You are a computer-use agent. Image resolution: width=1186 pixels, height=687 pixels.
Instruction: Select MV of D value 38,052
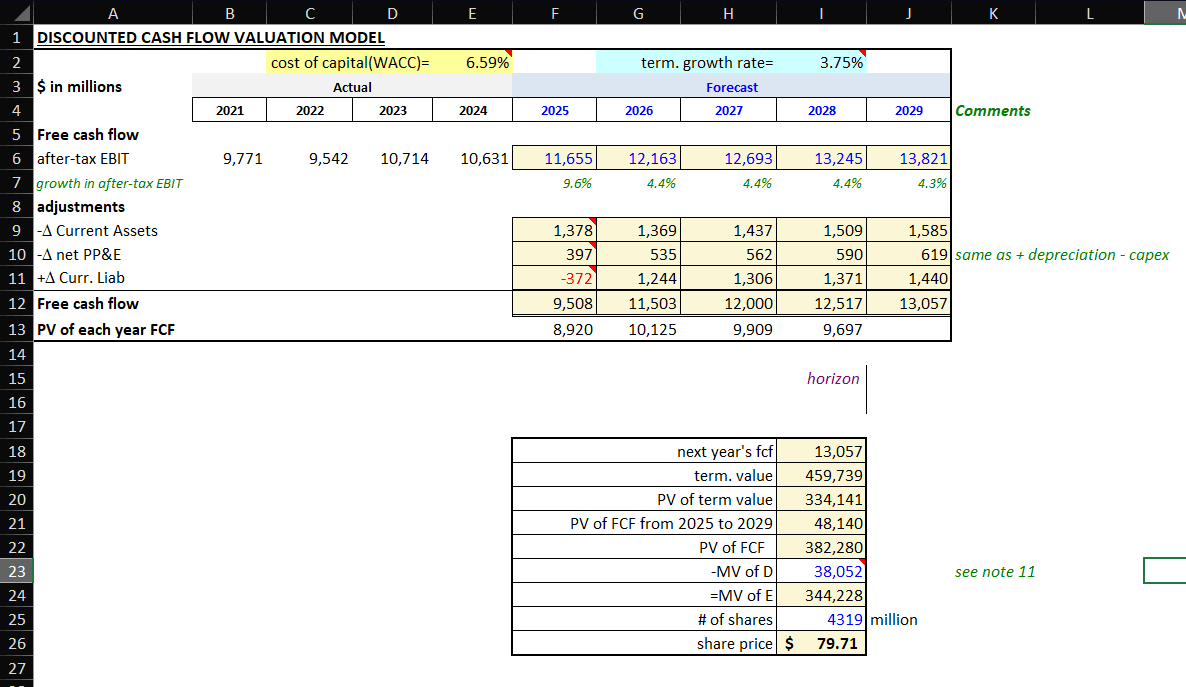[821, 571]
